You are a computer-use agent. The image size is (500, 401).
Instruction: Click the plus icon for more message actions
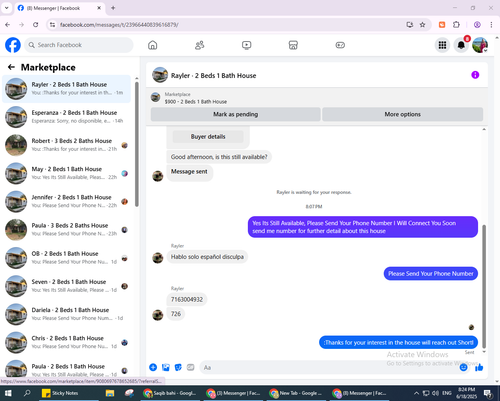[153, 367]
